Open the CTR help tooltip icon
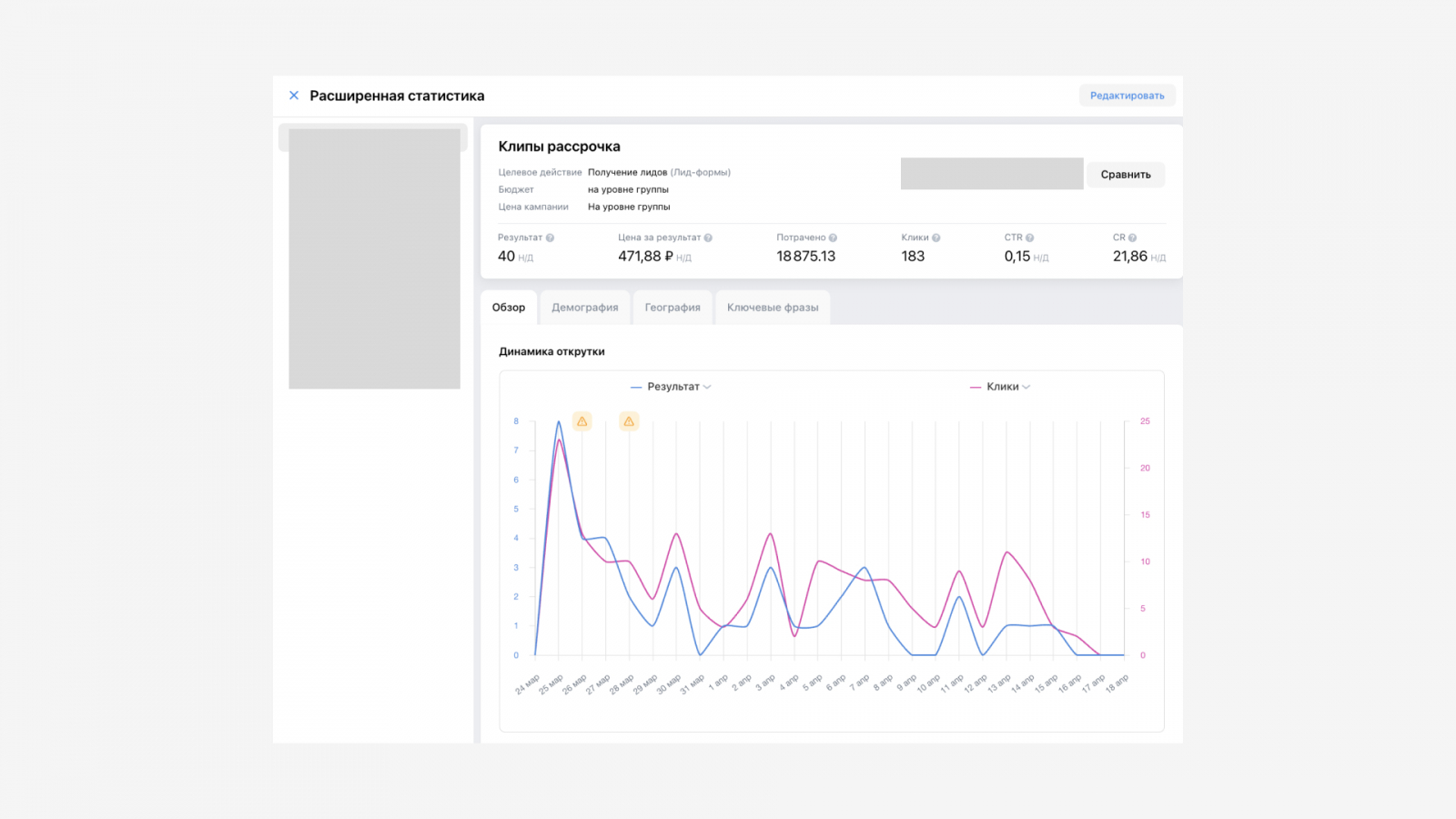The height and width of the screenshot is (819, 1456). [x=1030, y=238]
